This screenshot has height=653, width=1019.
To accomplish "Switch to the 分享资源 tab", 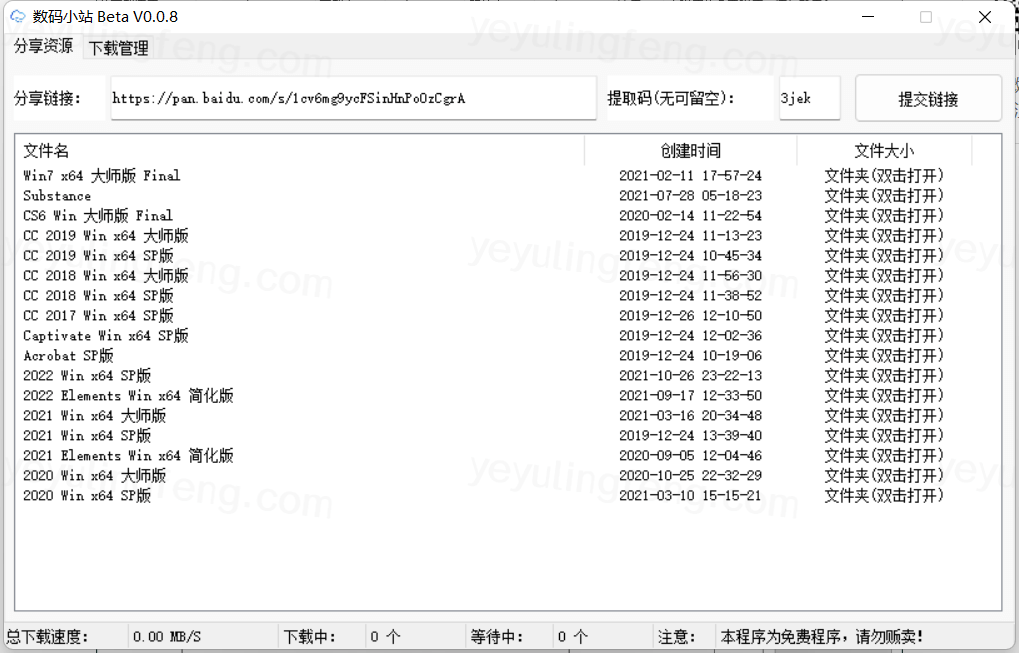I will click(x=44, y=46).
